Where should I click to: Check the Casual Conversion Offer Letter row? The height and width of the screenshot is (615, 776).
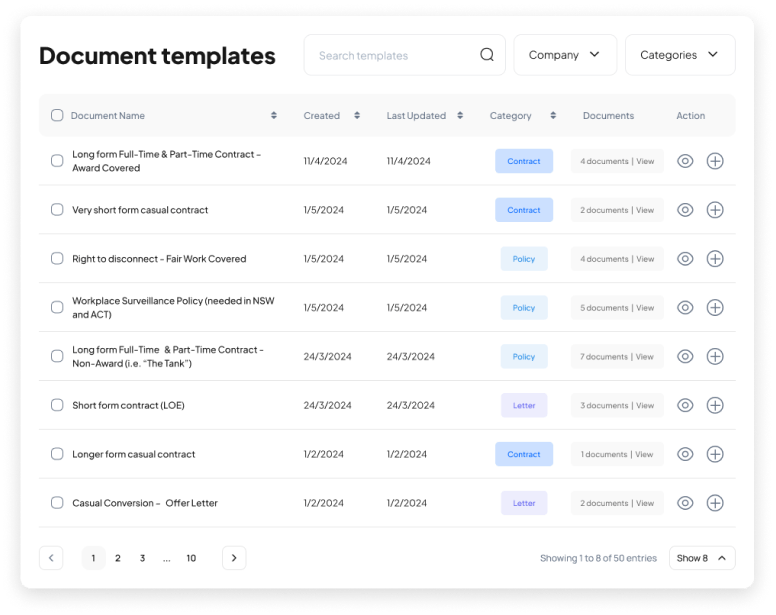point(57,503)
